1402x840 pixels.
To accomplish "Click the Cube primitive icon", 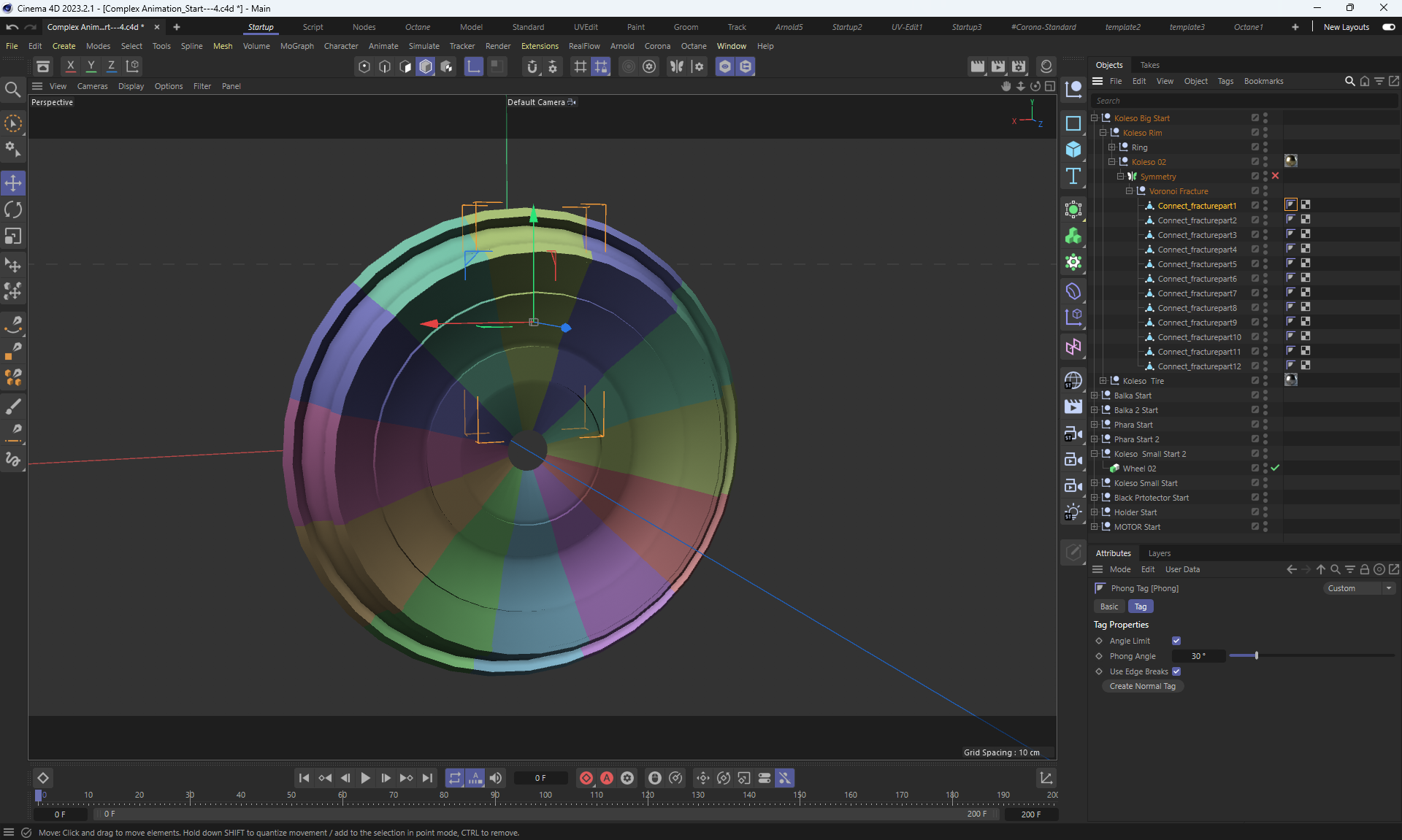I will tap(1073, 150).
